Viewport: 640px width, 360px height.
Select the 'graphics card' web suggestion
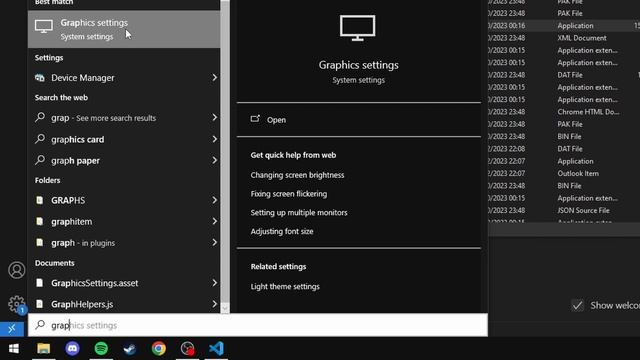tap(124, 139)
